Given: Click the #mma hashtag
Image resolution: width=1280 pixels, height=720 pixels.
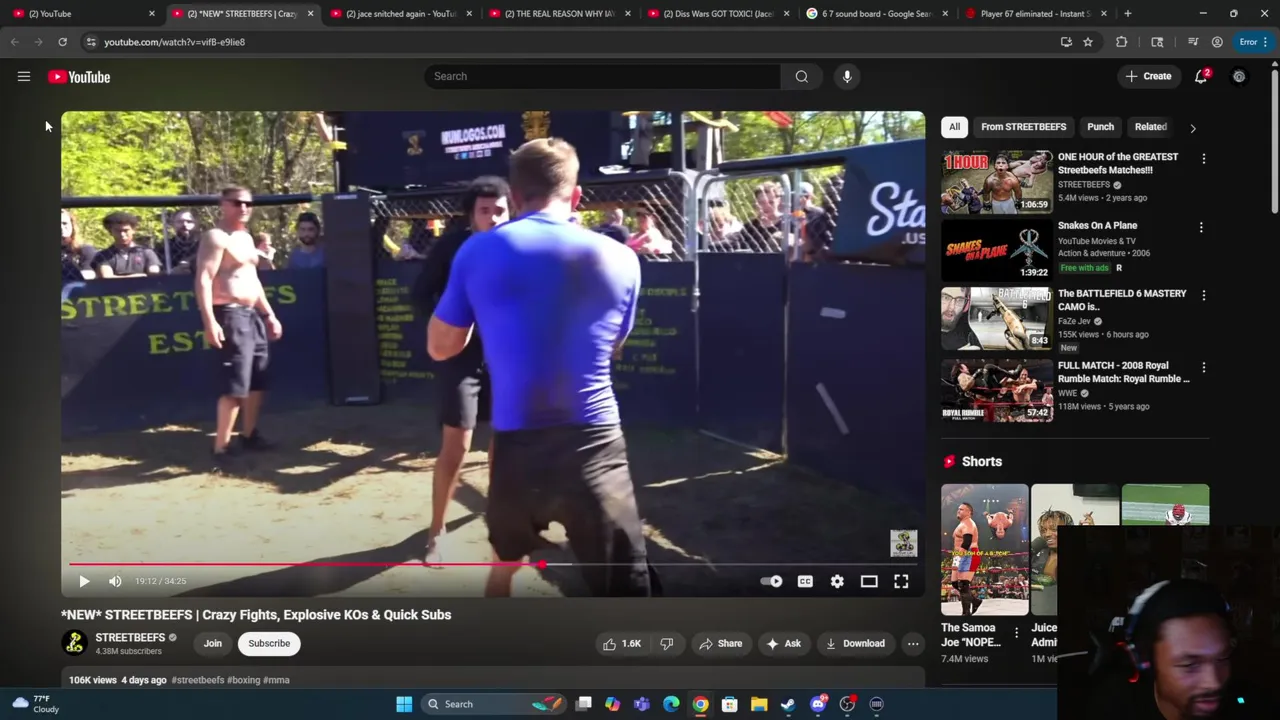Looking at the screenshot, I should [x=276, y=680].
